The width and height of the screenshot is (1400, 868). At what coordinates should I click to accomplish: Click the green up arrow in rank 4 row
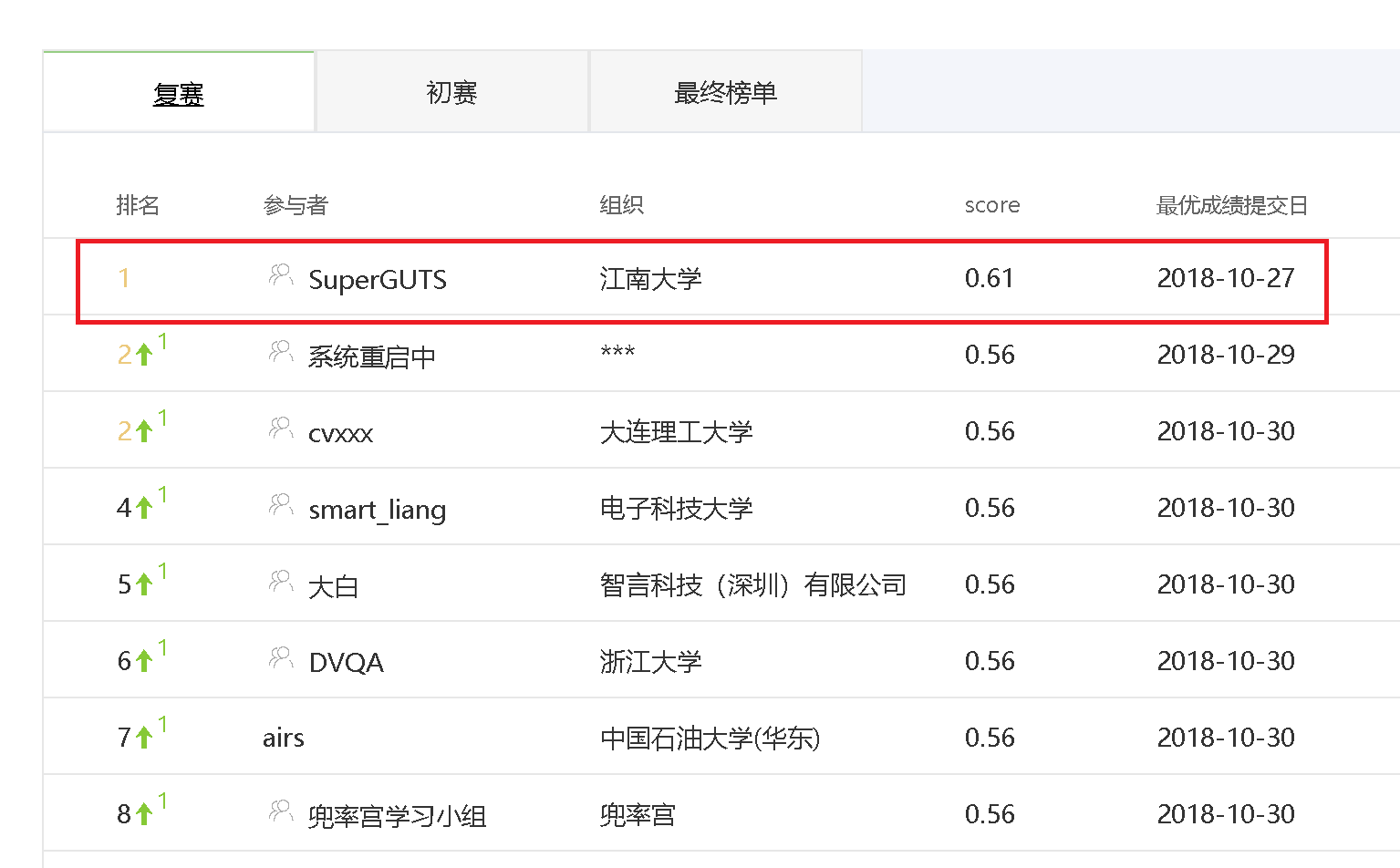coord(144,508)
